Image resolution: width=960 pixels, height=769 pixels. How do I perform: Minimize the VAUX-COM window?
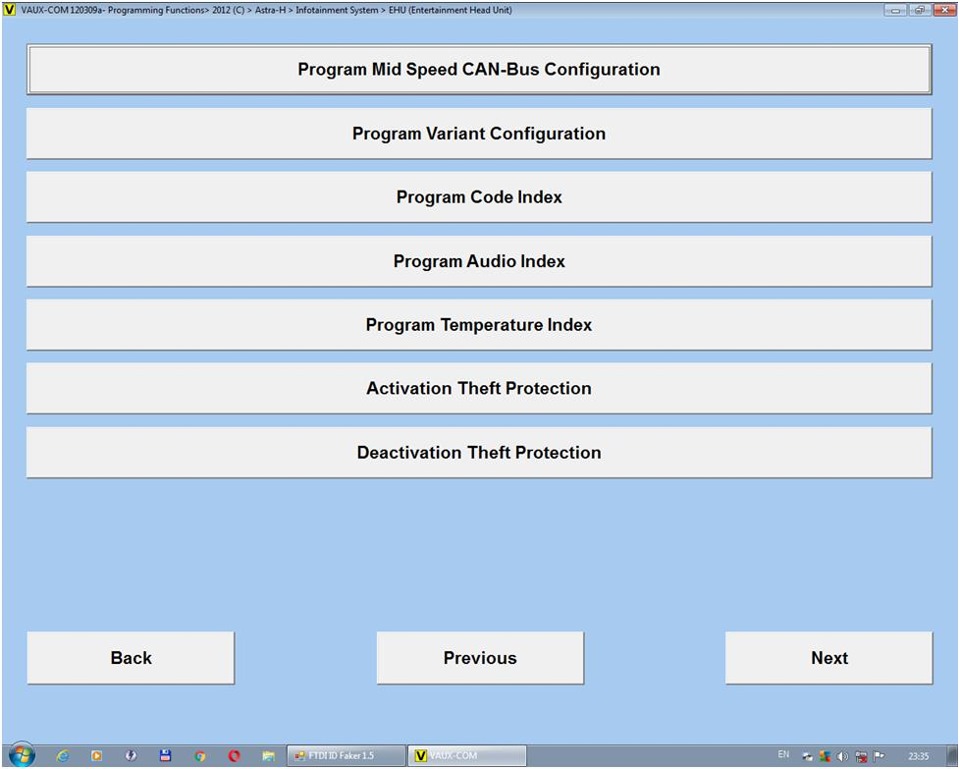[895, 10]
